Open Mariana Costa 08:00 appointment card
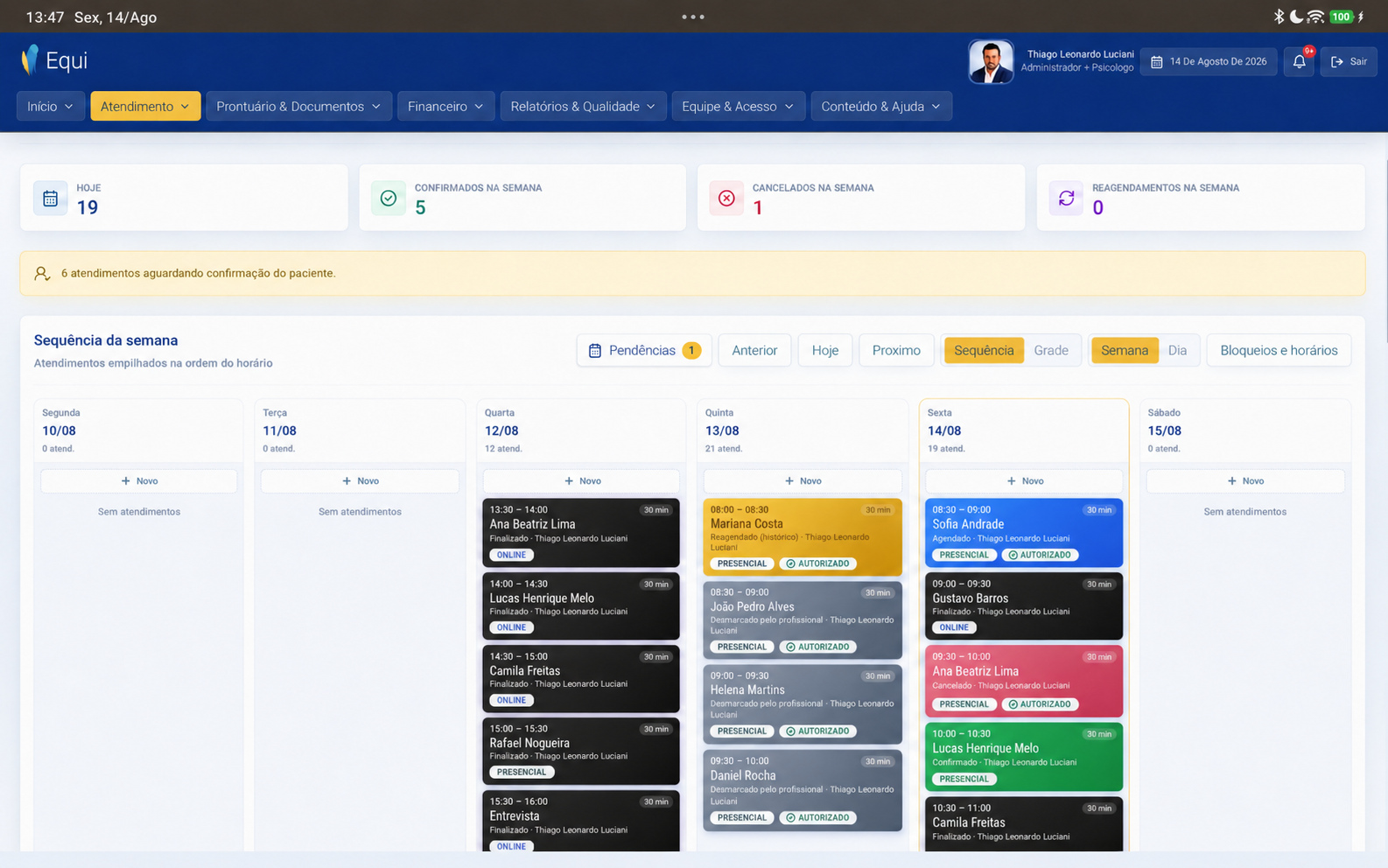The image size is (1388, 868). tap(802, 536)
